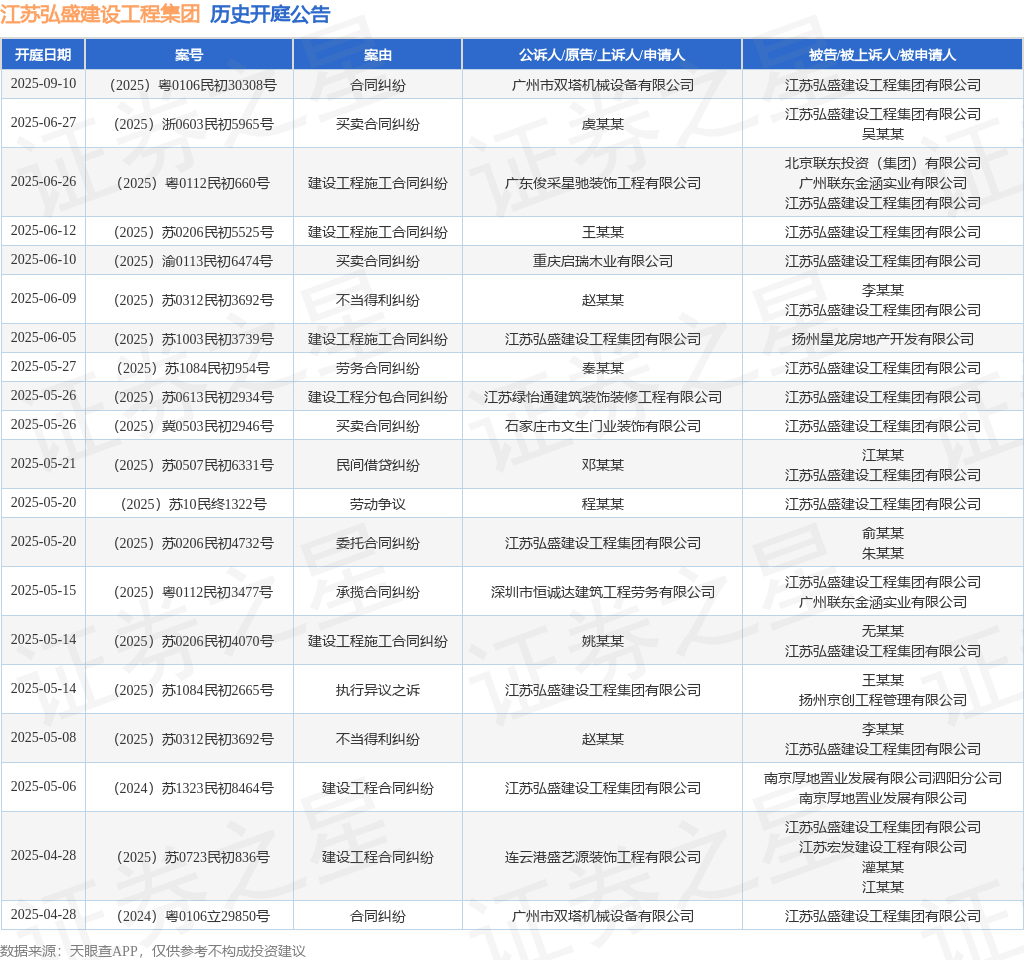Screen dimensions: 1024x960
Task: Select plaintiff 连云港盛艺源装饰工程有限公司
Action: (x=602, y=857)
